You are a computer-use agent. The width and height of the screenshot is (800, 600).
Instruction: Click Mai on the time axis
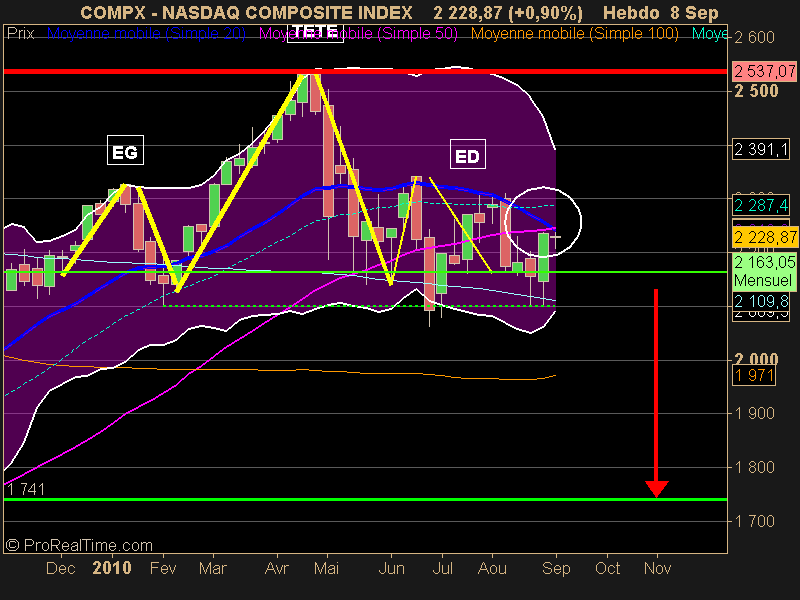327,568
